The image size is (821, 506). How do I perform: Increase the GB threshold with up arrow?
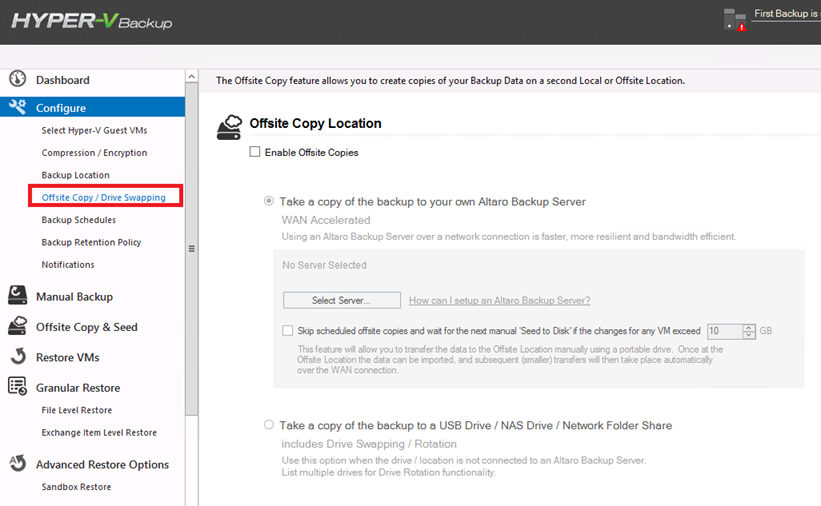(x=749, y=328)
